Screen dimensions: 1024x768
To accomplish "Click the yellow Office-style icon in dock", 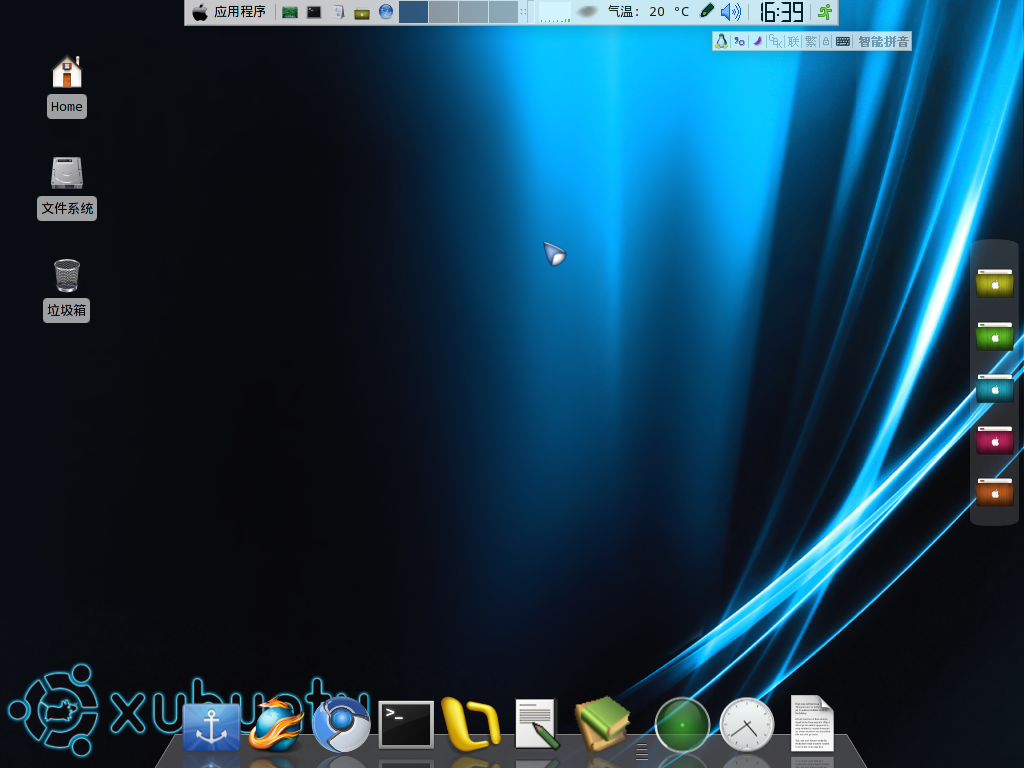I will (471, 724).
